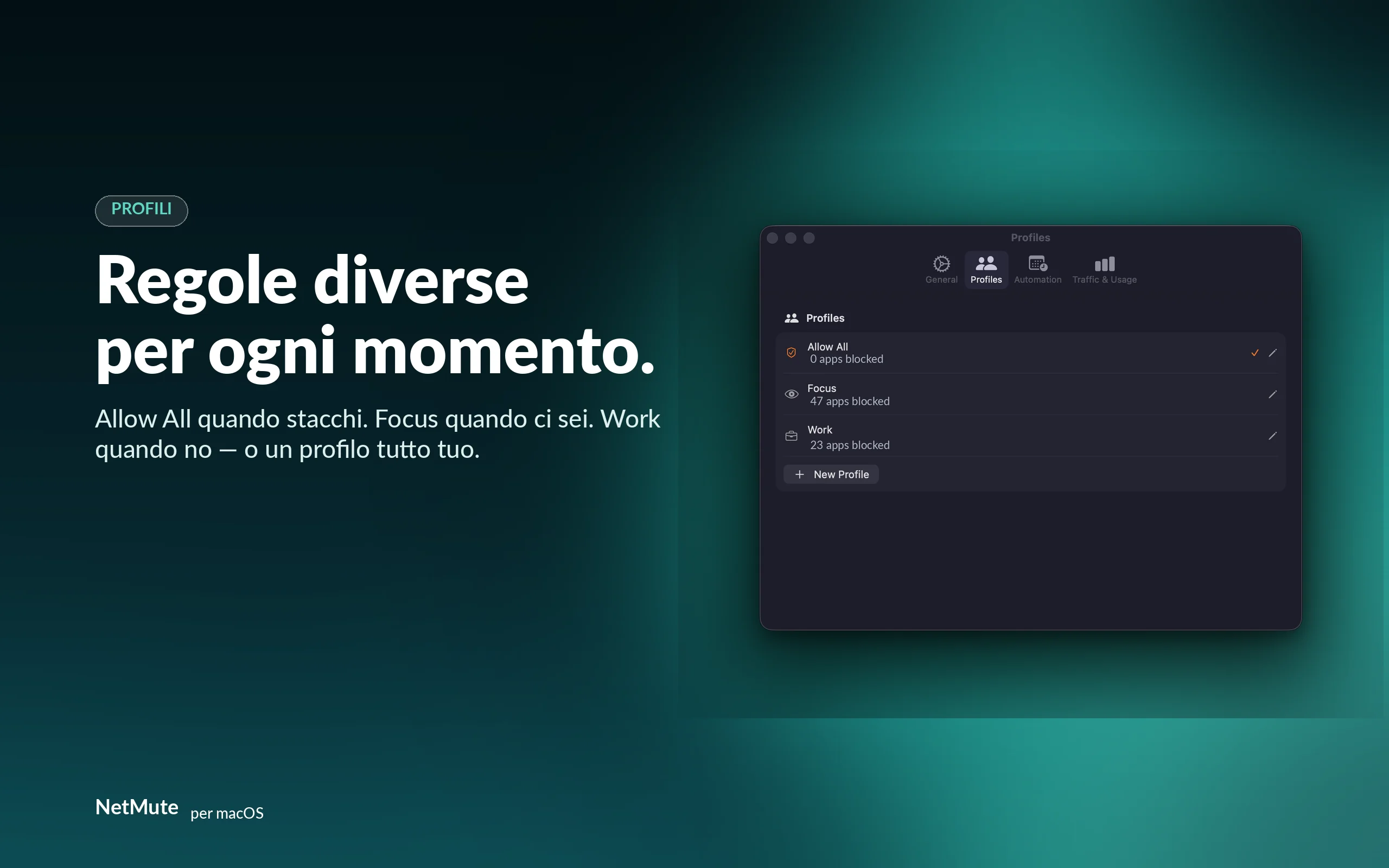Click the Profiles window title
This screenshot has width=1389, height=868.
(1030, 238)
